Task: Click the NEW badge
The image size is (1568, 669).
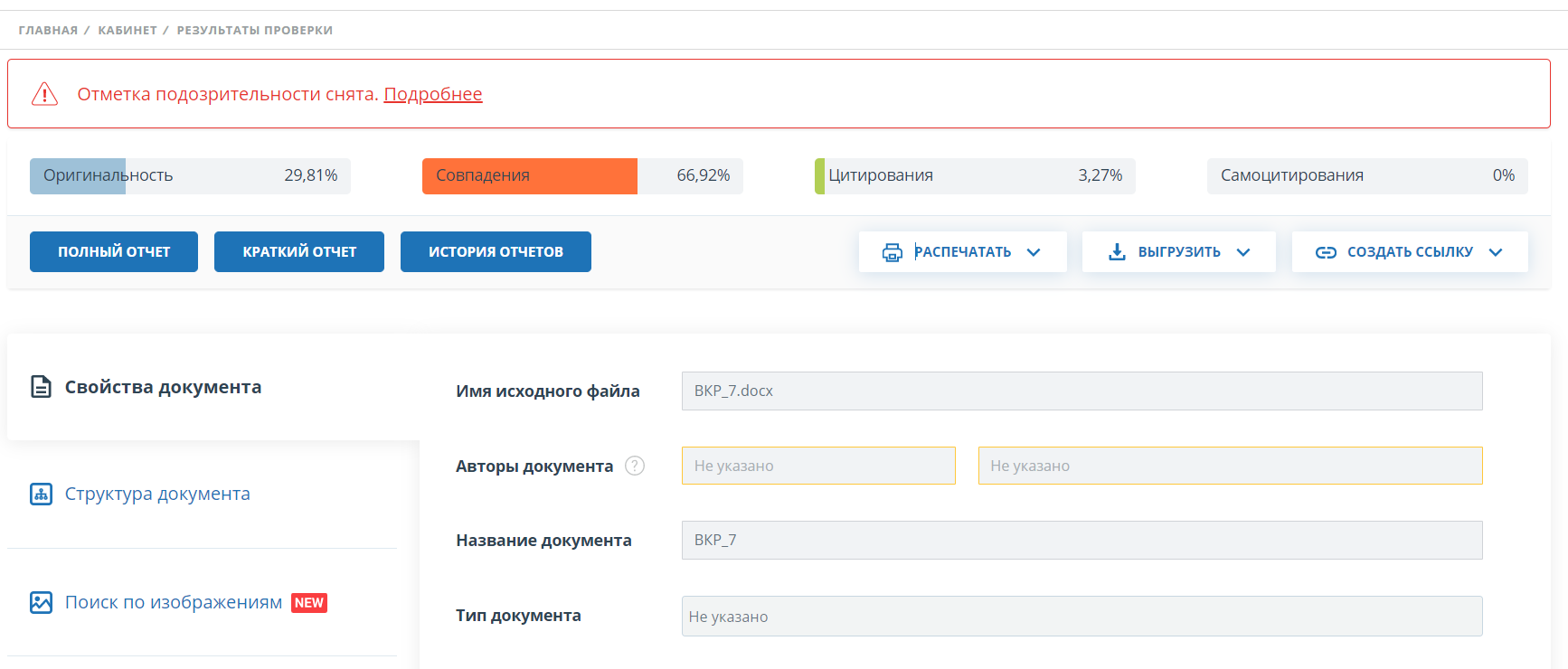Action: (x=309, y=603)
